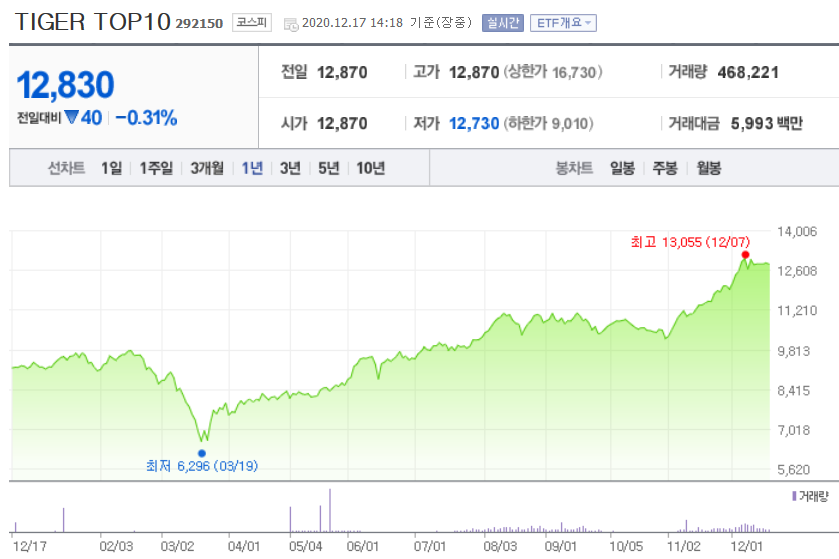Image resolution: width=839 pixels, height=559 pixels.
Task: Click the 12/01 x-axis date label
Action: [746, 546]
